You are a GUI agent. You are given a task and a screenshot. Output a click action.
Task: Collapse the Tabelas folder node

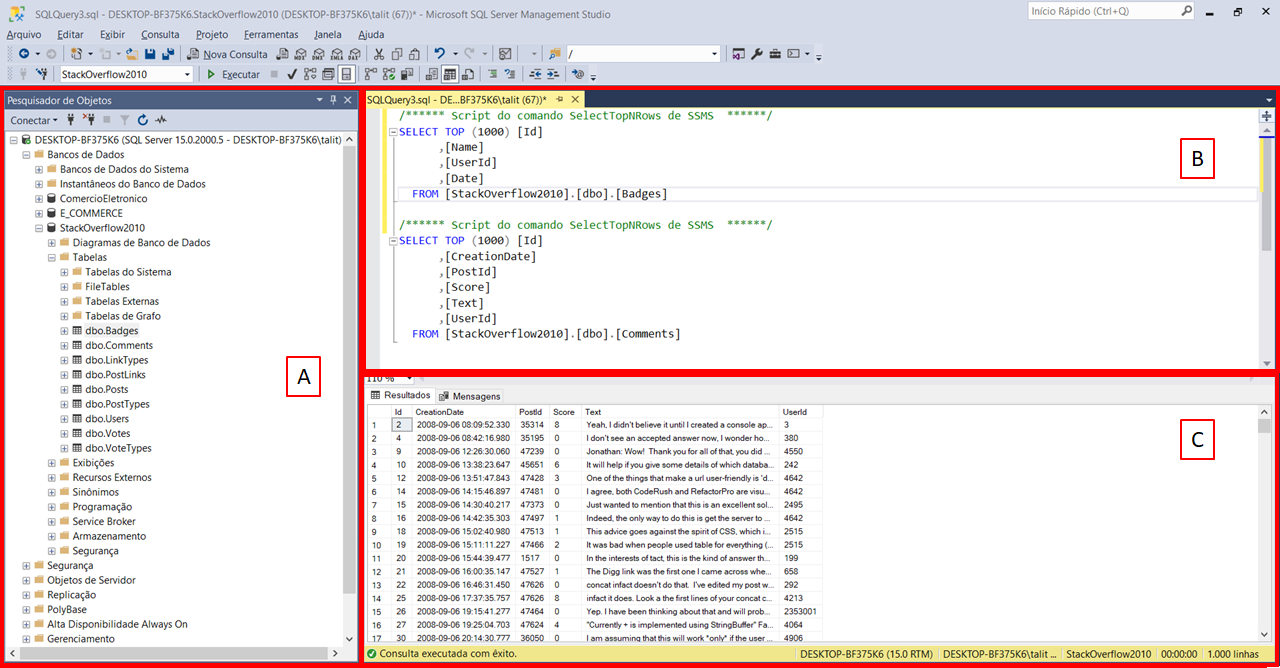[52, 257]
